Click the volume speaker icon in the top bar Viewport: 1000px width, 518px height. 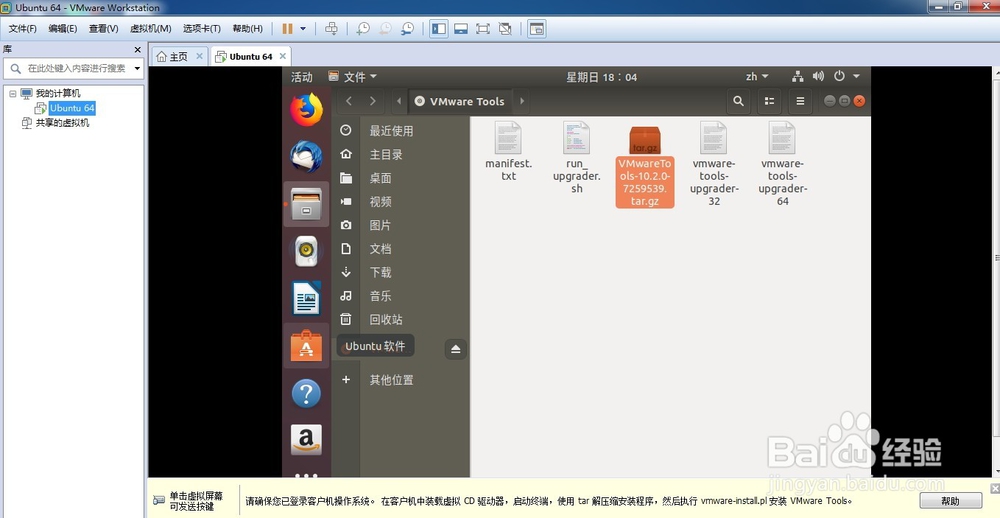[818, 77]
